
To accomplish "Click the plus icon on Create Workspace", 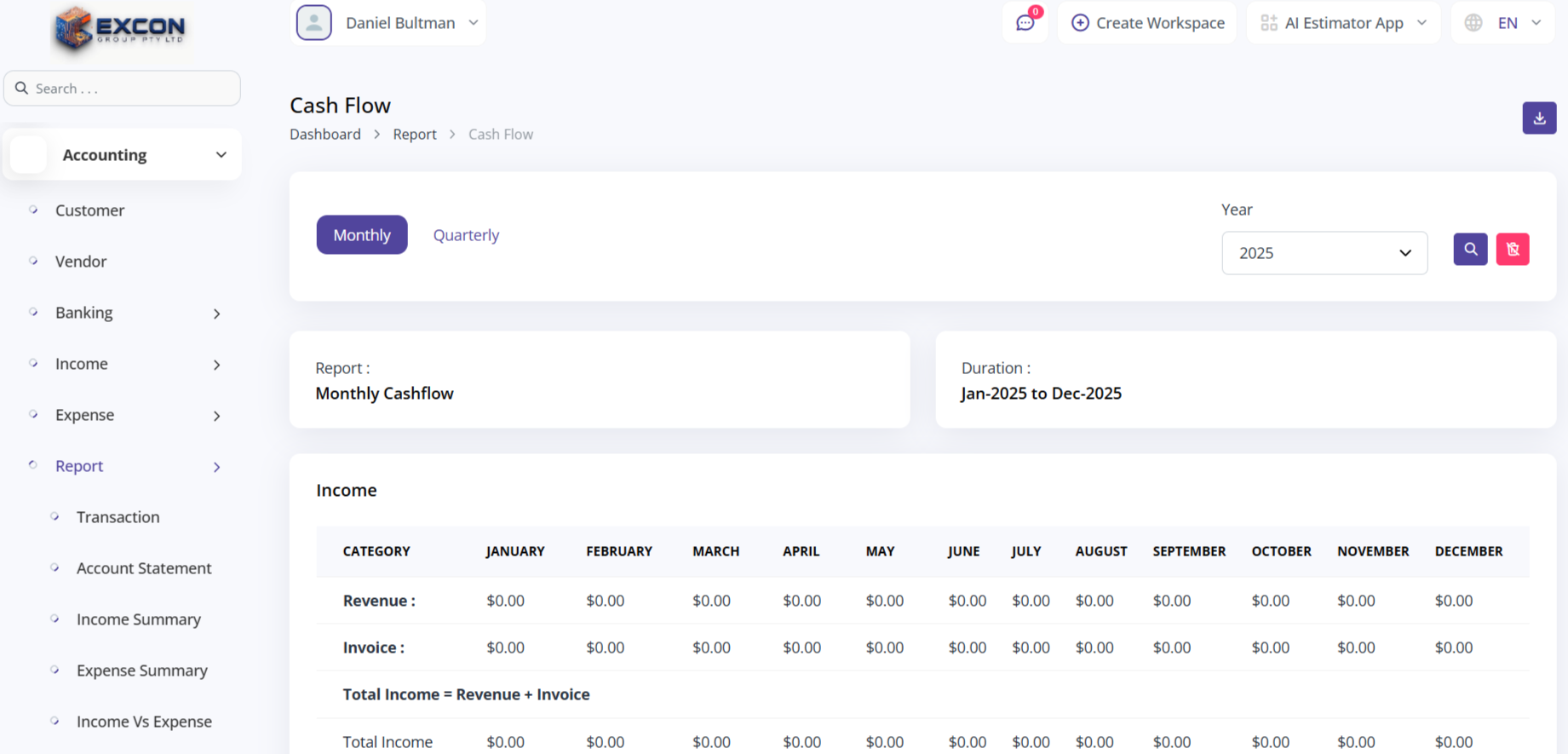I will [x=1080, y=23].
